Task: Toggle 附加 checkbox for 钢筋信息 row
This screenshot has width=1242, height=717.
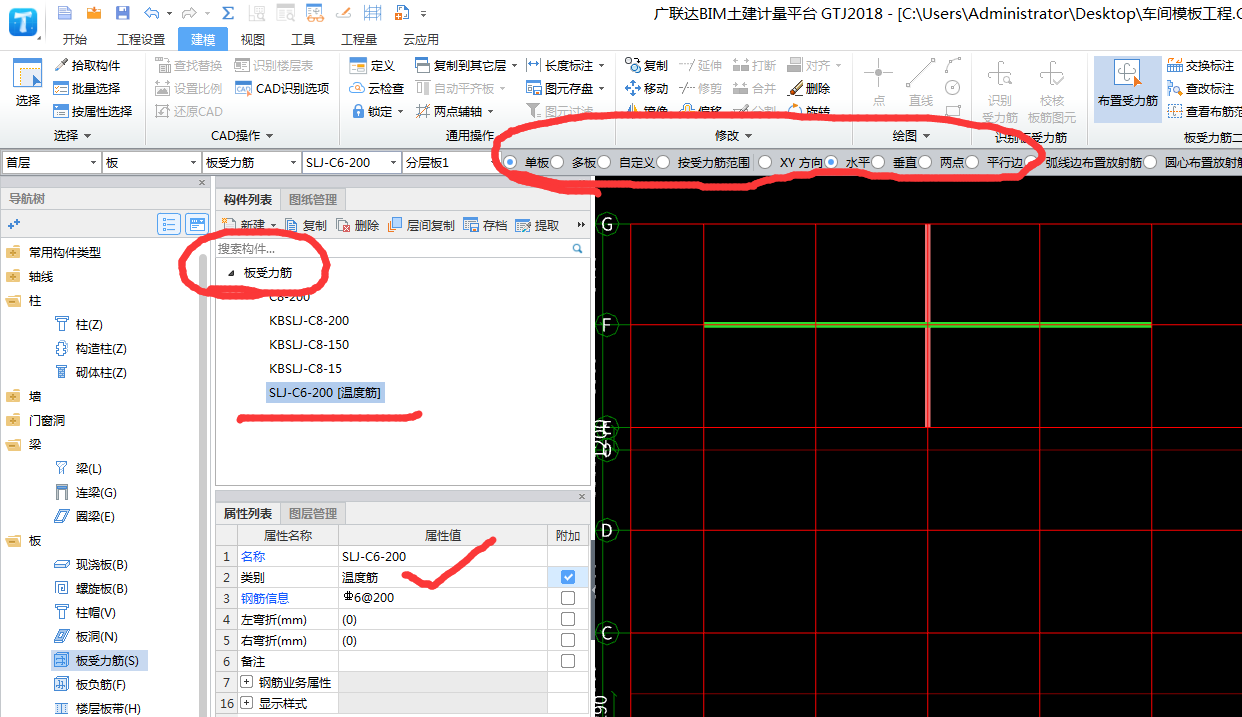Action: pos(568,598)
